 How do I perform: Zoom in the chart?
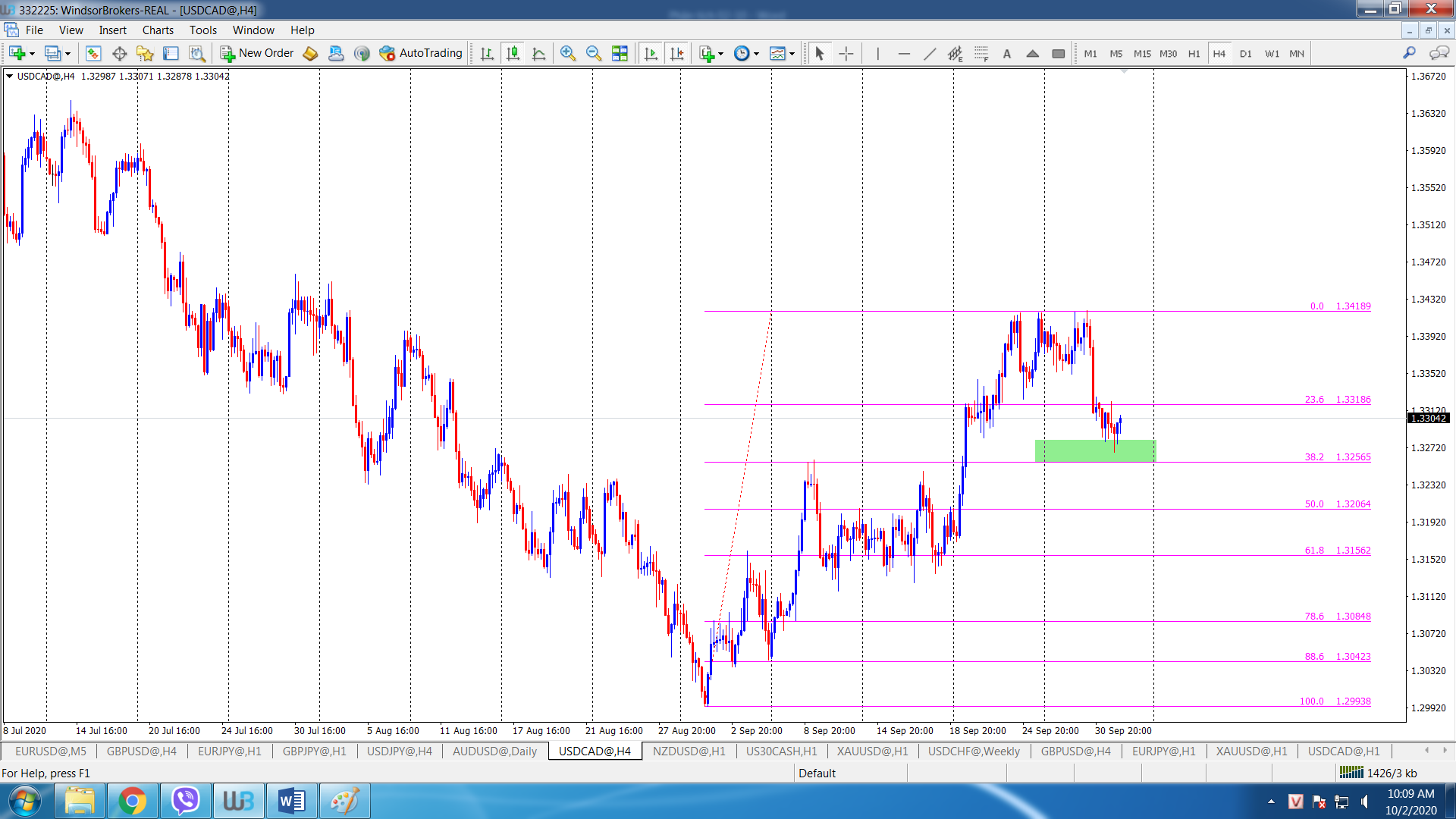point(568,53)
